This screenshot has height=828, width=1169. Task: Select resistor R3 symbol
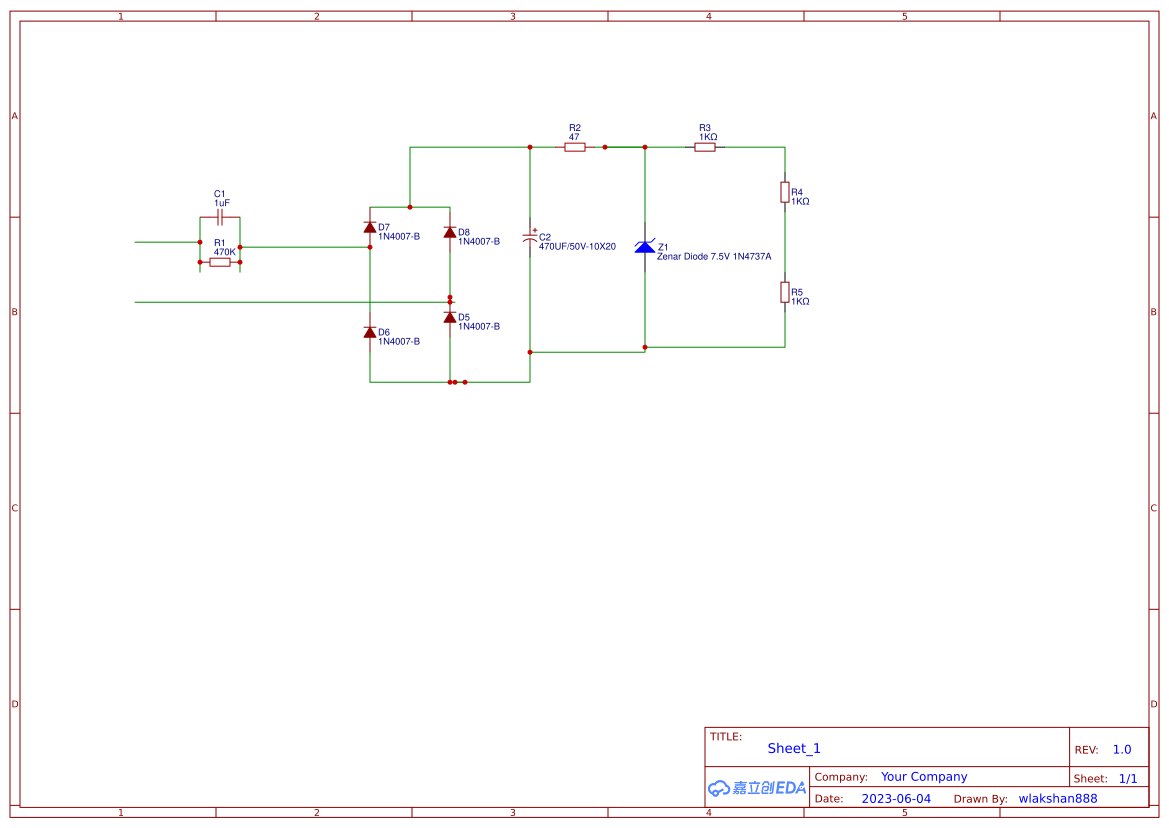pyautogui.click(x=706, y=146)
